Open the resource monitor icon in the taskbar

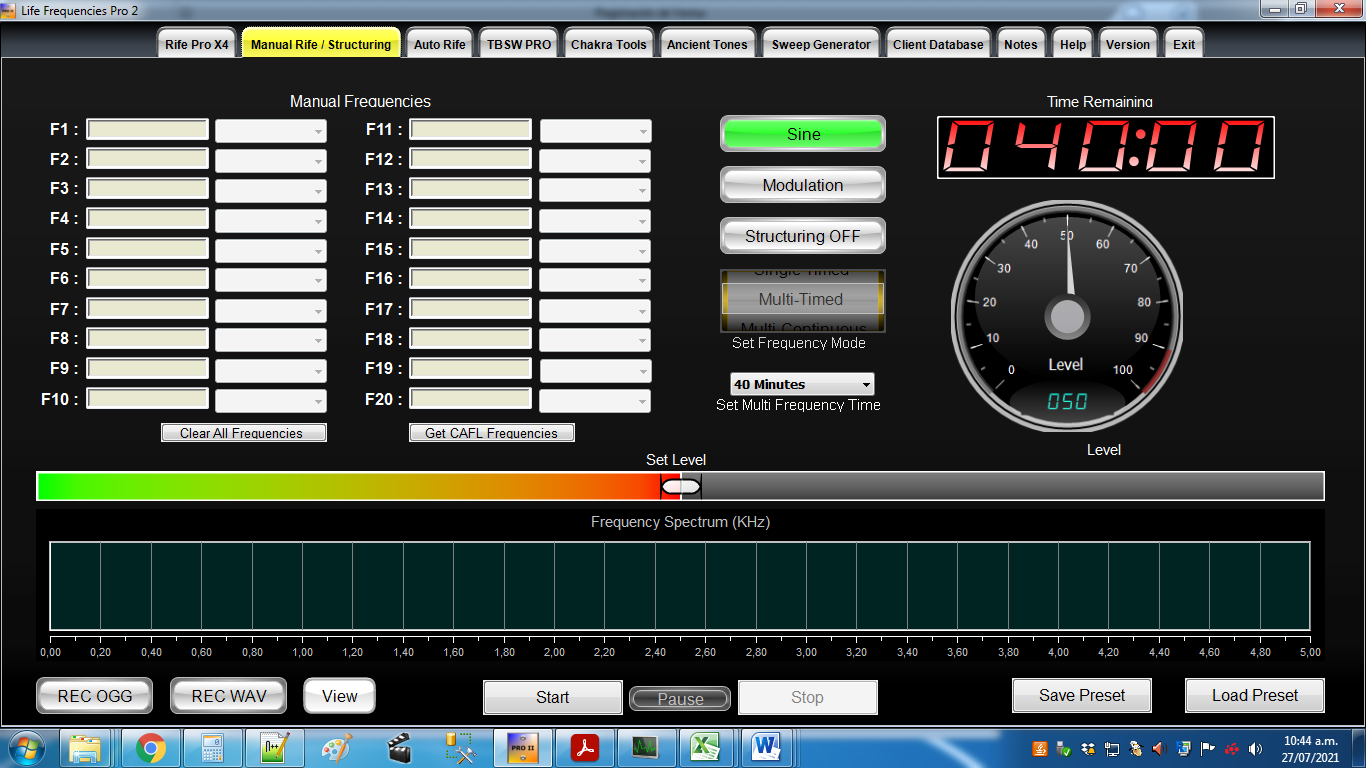[x=646, y=747]
